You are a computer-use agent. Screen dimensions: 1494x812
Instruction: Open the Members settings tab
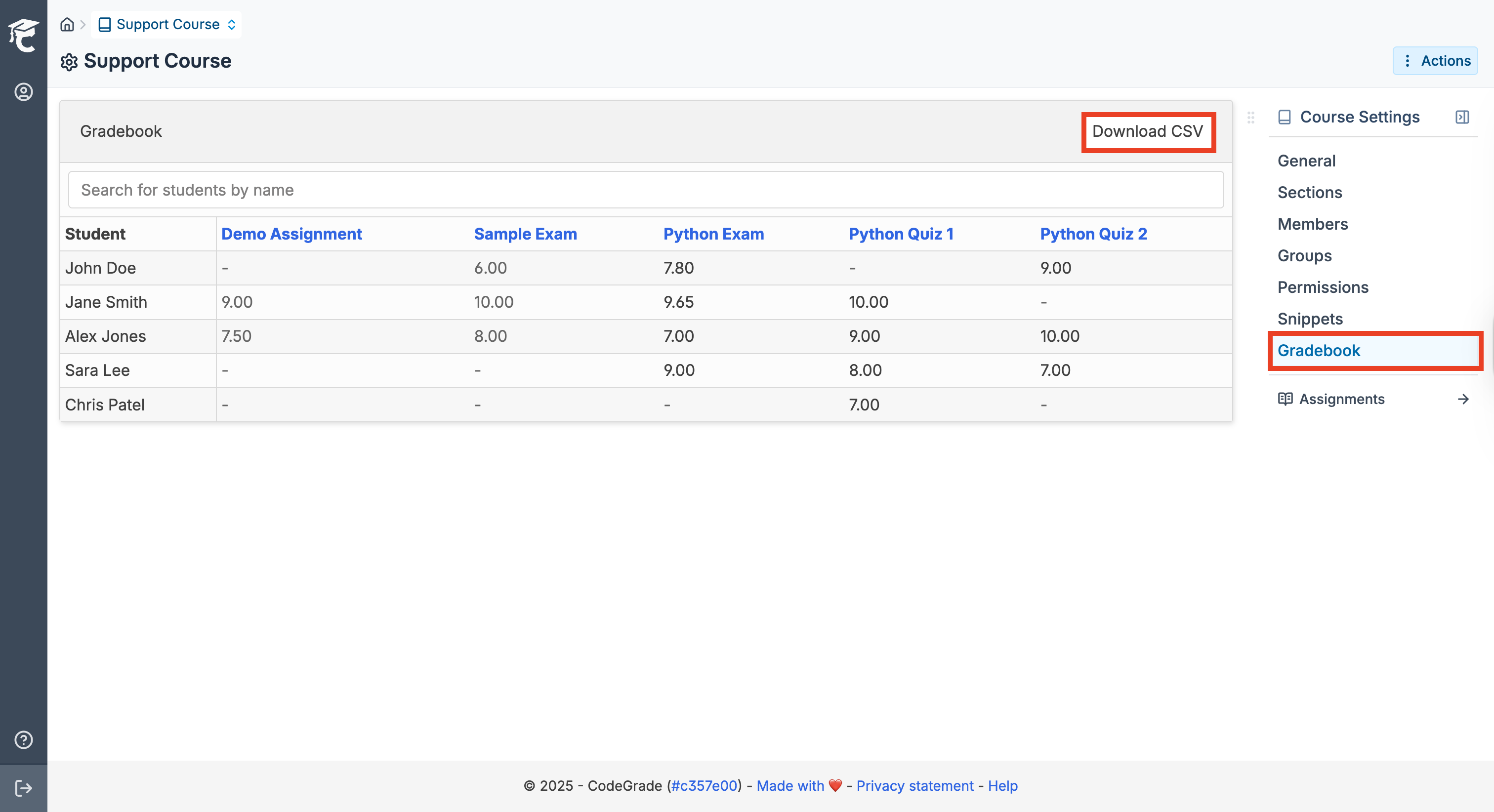click(x=1313, y=224)
